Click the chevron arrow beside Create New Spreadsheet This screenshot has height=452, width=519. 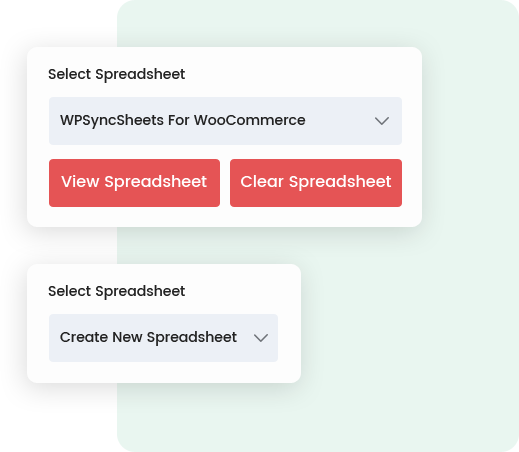(261, 338)
